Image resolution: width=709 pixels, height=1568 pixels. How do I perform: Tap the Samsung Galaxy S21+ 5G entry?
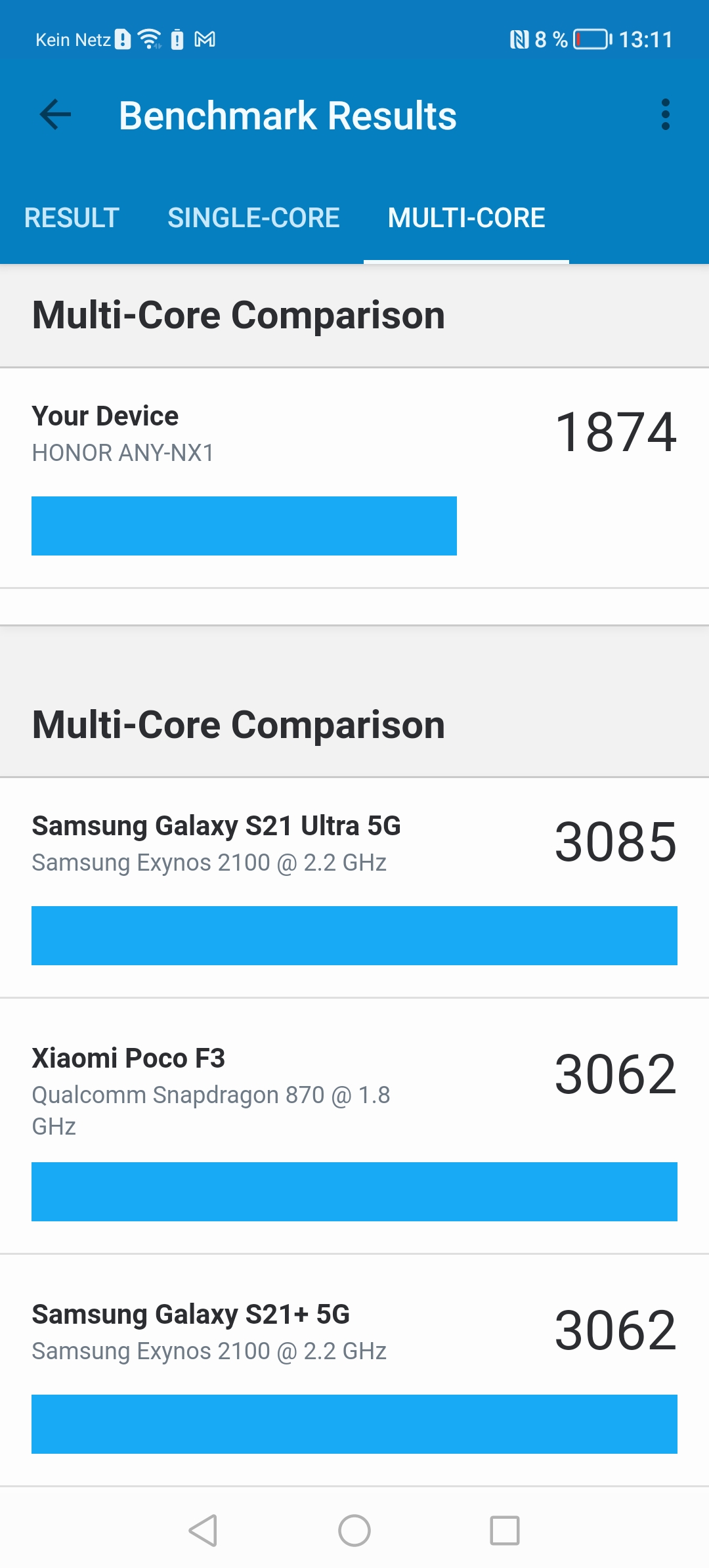(x=190, y=1315)
